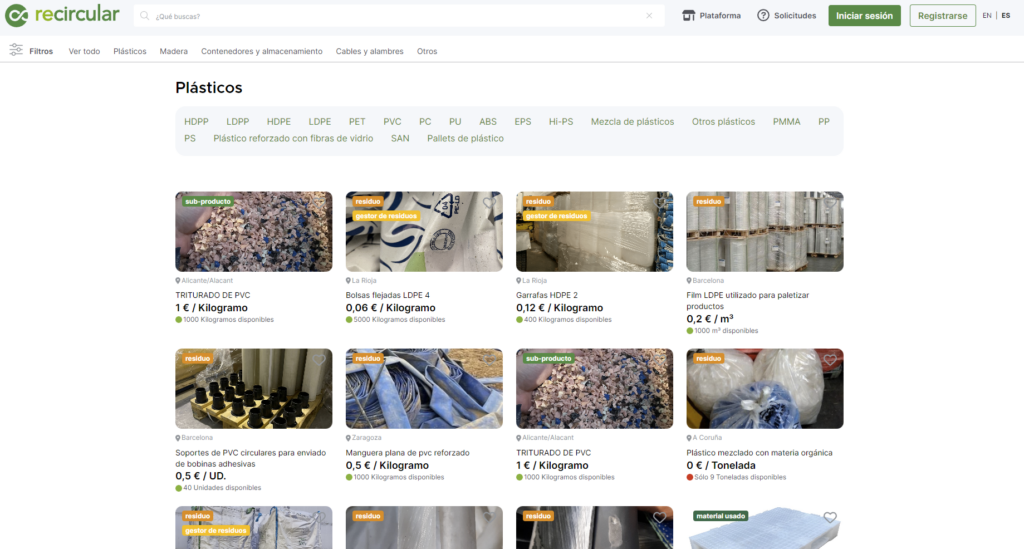Screen dimensions: 1024x549
Task: Filter by PC subcategory
Action: tap(425, 121)
